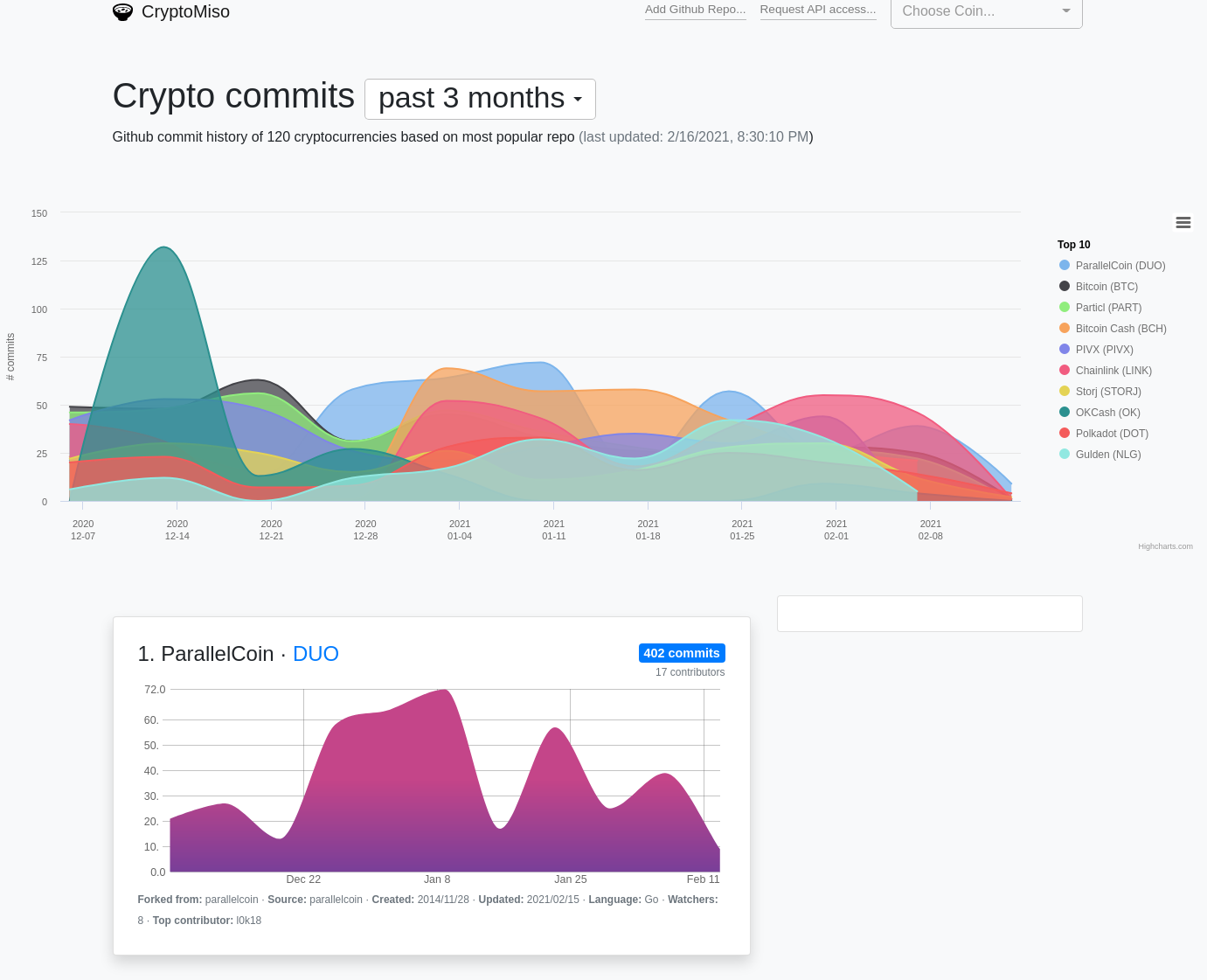Hide the Gulden (NLG) series
1207x980 pixels.
tap(1099, 455)
